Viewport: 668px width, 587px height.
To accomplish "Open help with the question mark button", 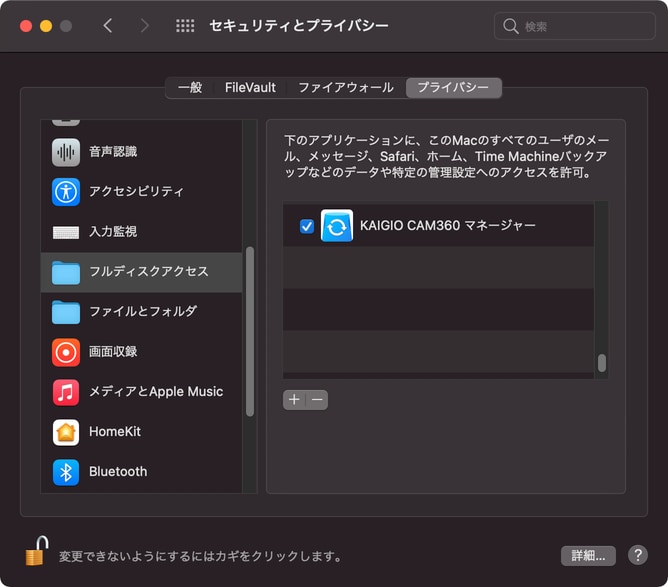I will 638,555.
